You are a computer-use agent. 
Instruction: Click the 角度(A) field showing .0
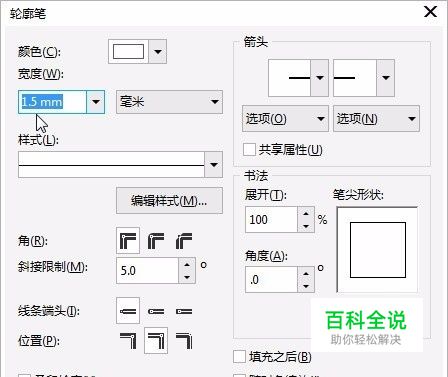tap(271, 280)
